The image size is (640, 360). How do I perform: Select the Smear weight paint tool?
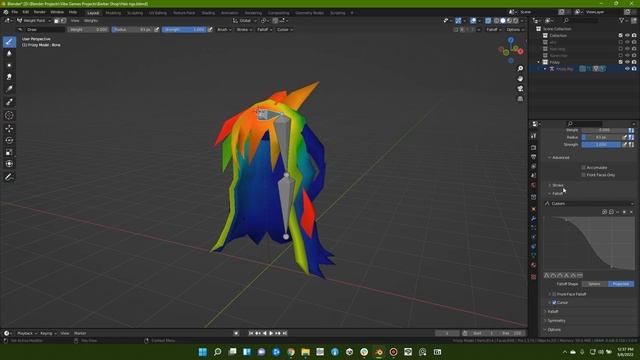coord(9,77)
